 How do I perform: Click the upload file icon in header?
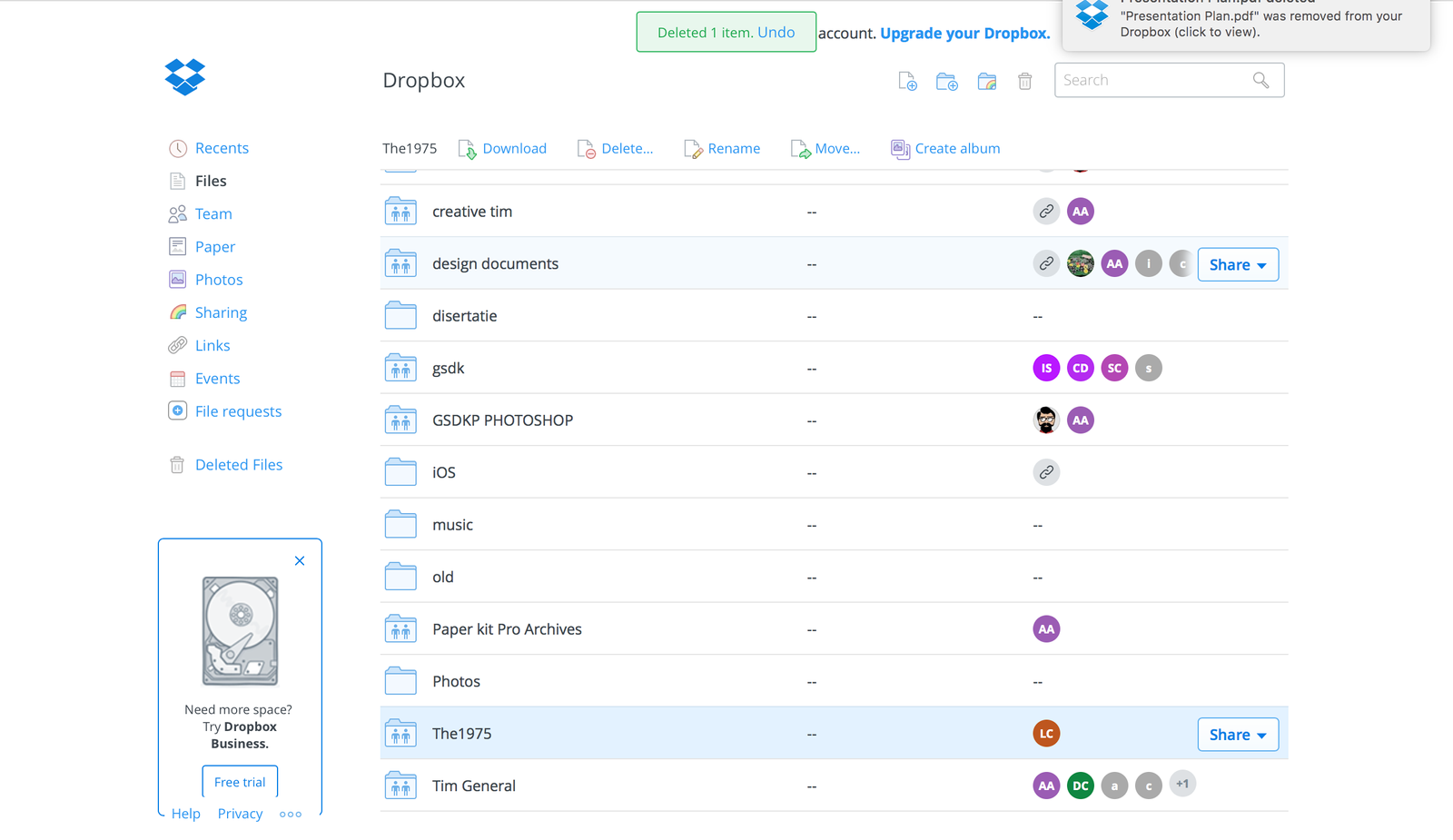[907, 82]
